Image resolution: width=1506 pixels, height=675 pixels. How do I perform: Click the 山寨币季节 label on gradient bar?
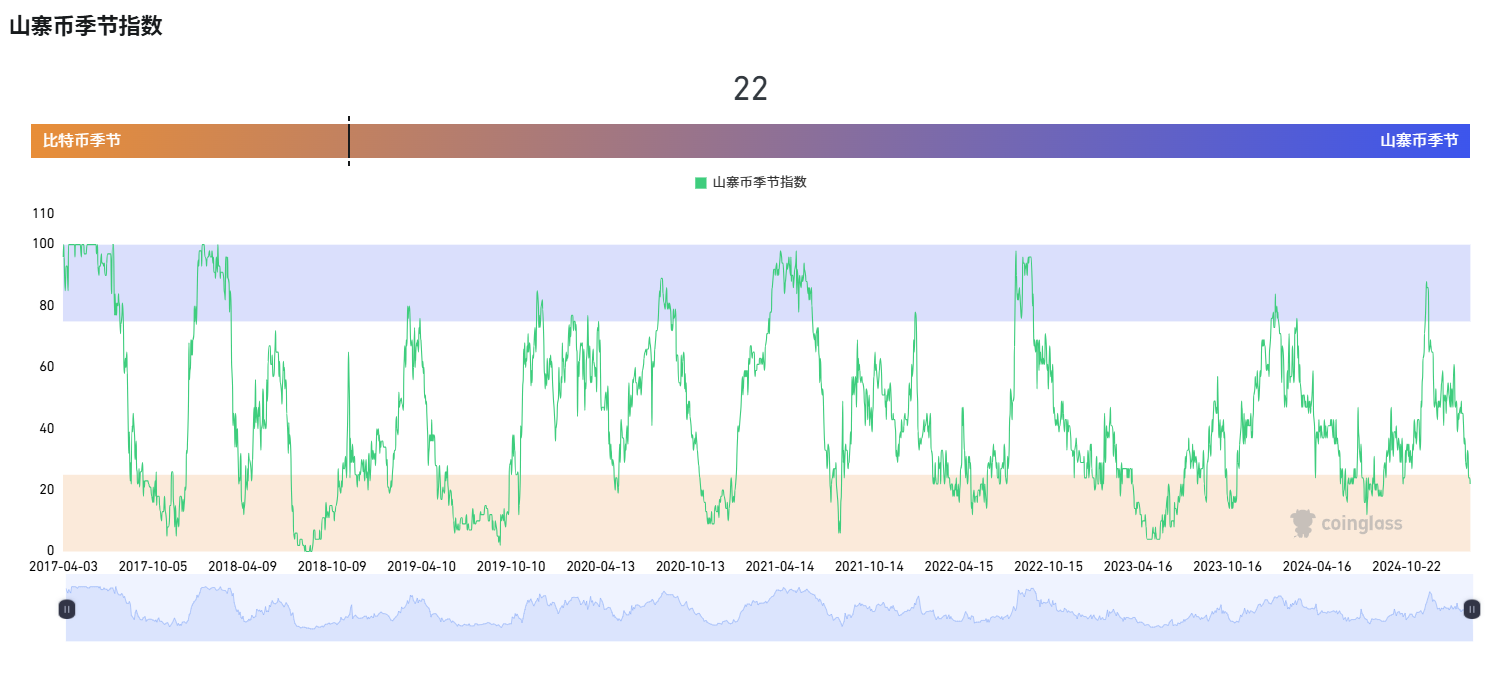(x=1419, y=141)
